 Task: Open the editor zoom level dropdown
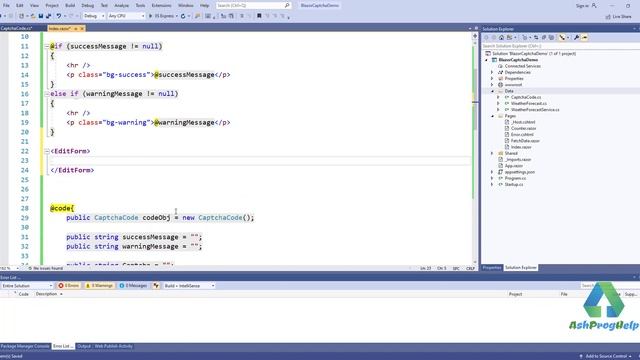coord(17,268)
